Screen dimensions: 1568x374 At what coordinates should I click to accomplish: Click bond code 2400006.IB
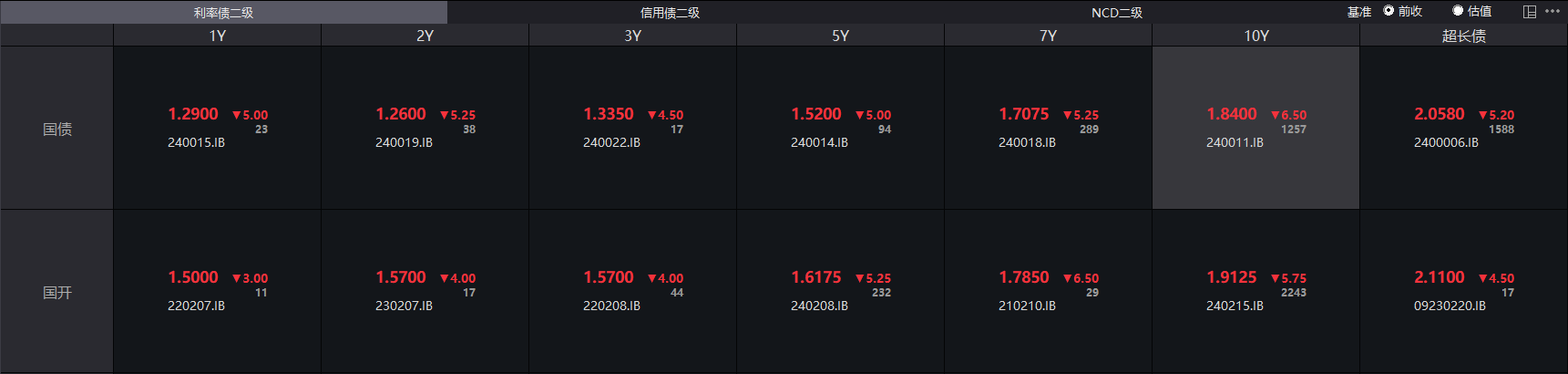[x=1446, y=142]
